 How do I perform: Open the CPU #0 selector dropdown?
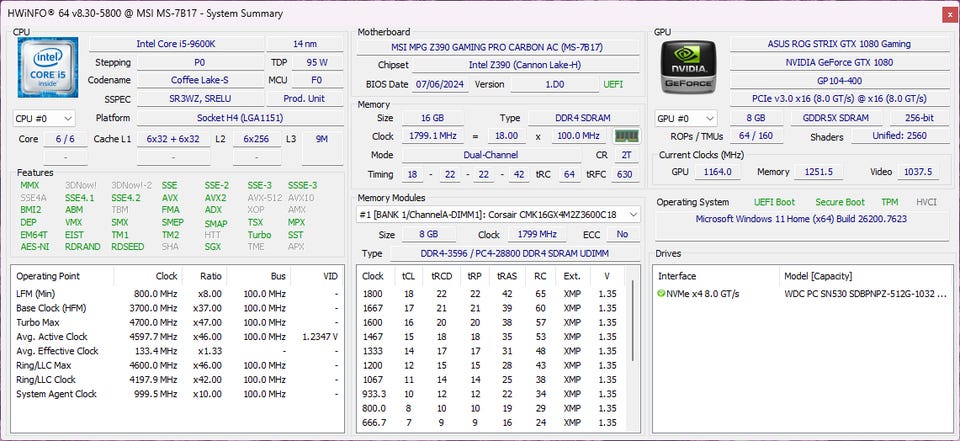[x=44, y=118]
